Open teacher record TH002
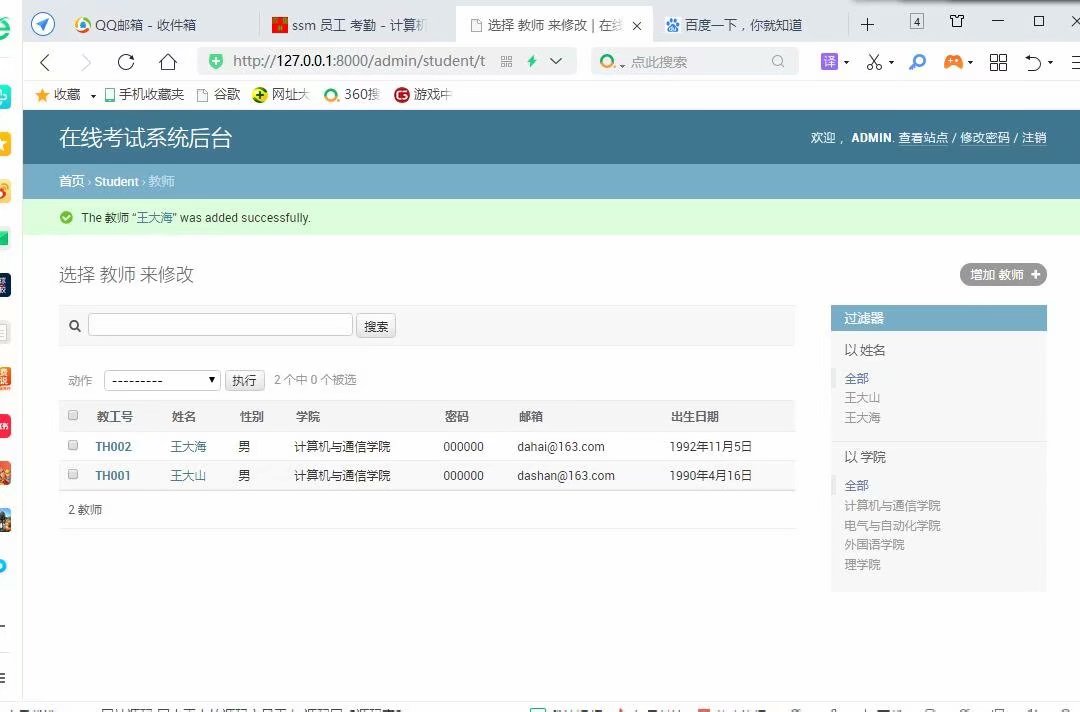1080x712 pixels. click(114, 447)
